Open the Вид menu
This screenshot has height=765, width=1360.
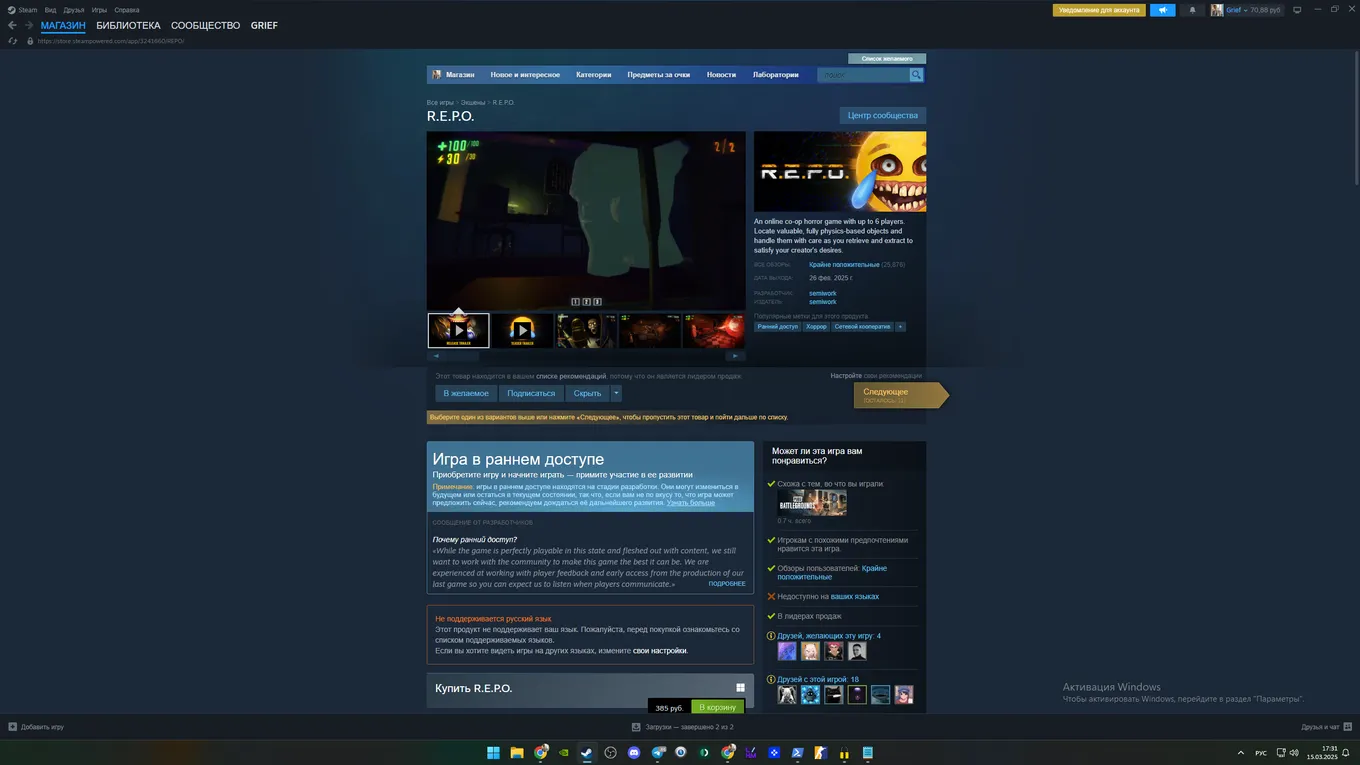(50, 10)
